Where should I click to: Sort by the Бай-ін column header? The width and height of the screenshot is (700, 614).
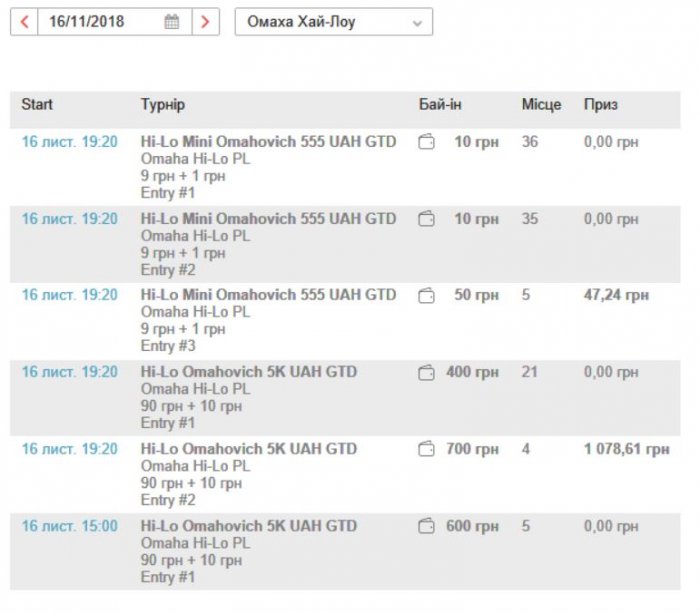tap(440, 104)
